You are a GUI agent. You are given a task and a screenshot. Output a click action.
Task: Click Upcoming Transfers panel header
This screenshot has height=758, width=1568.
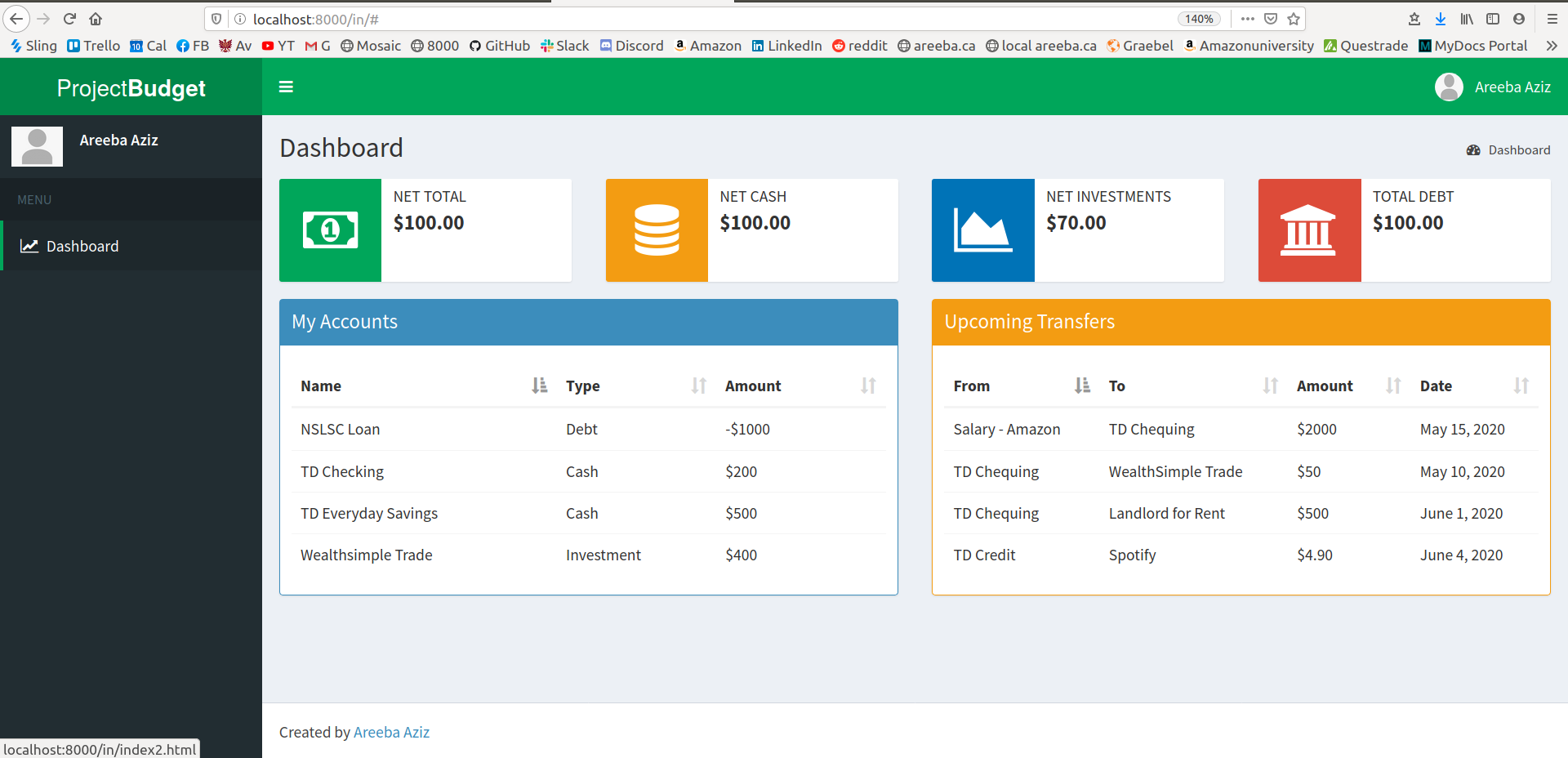(x=1241, y=322)
